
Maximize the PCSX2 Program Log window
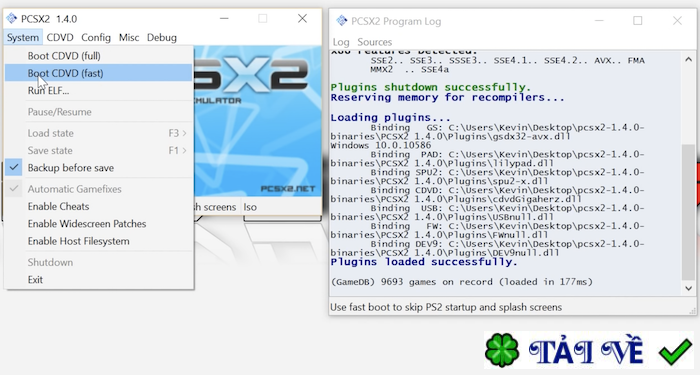click(x=638, y=21)
